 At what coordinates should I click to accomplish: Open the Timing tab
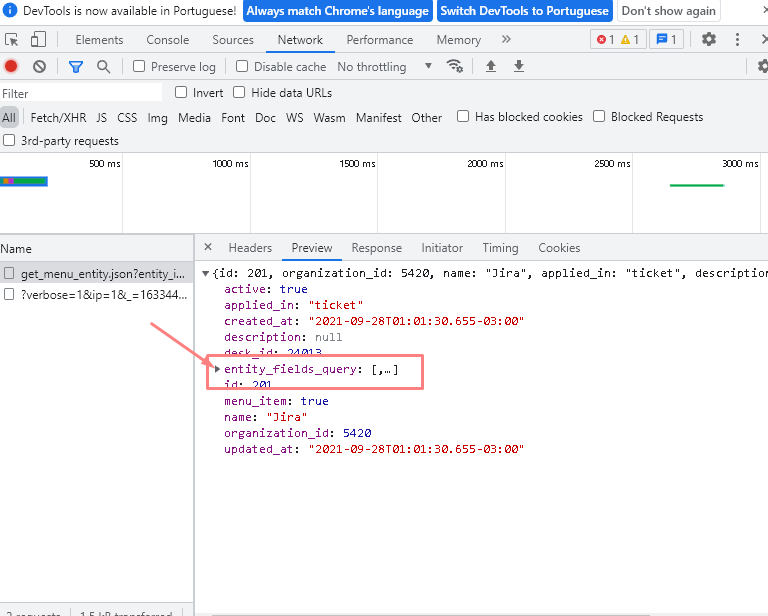tap(500, 248)
